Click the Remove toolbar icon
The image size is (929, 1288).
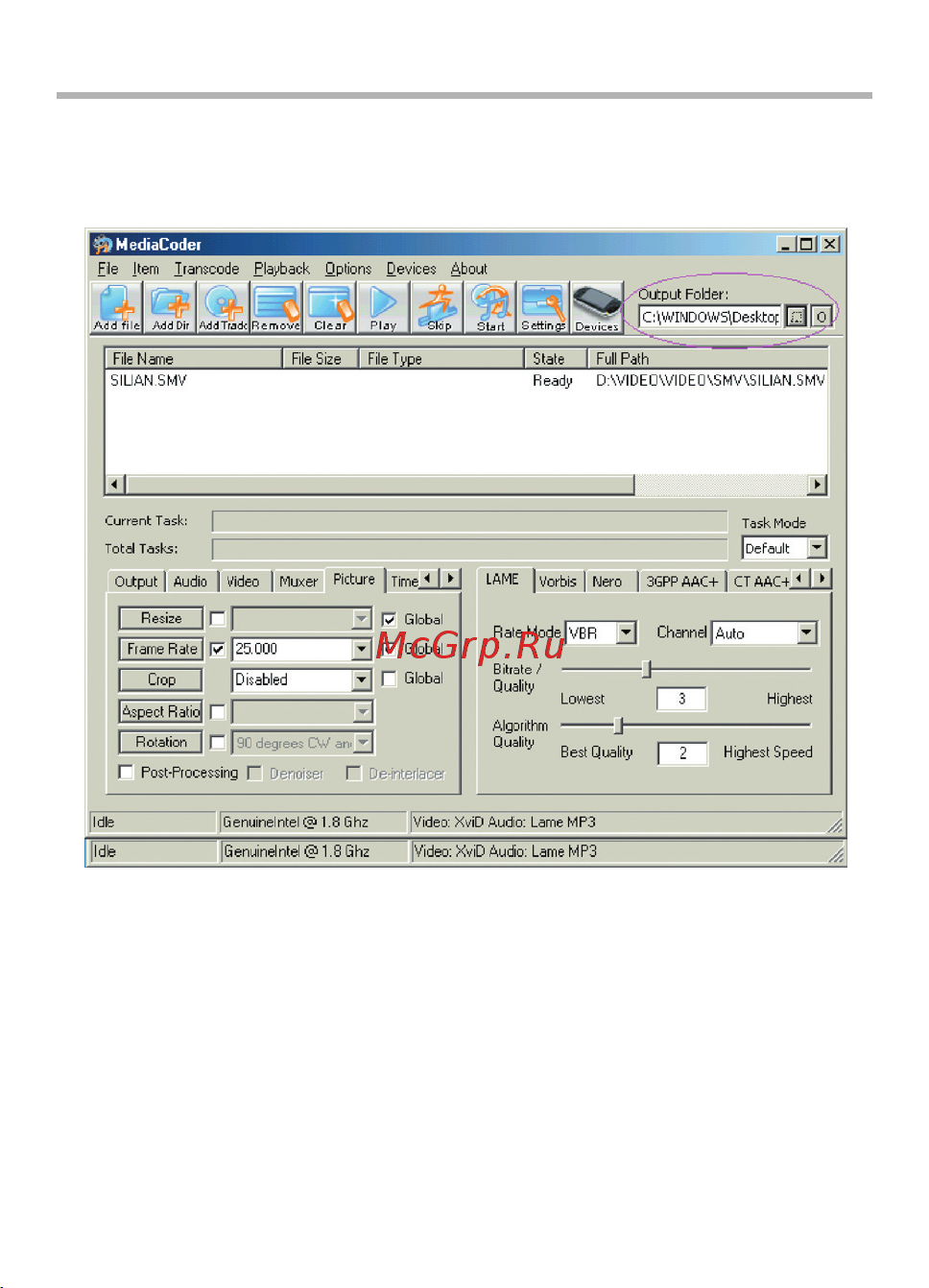276,307
